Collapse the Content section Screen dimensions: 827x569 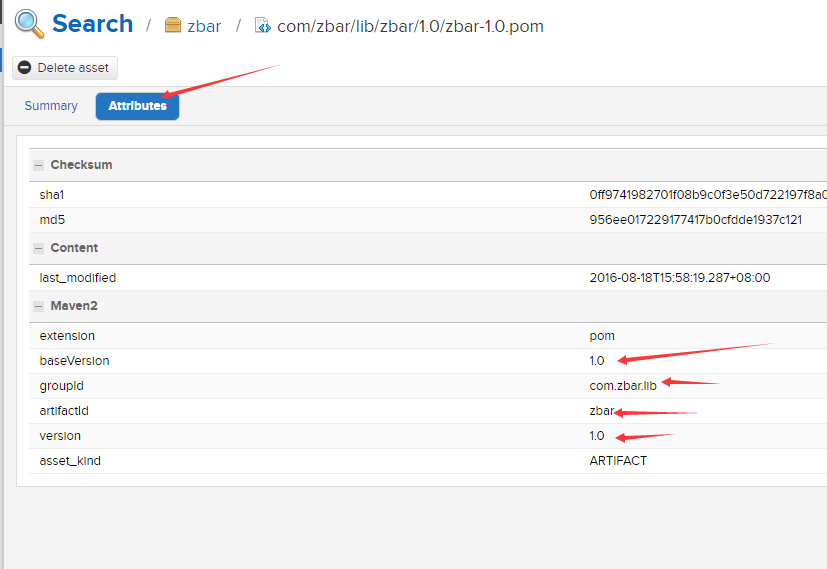click(x=38, y=248)
